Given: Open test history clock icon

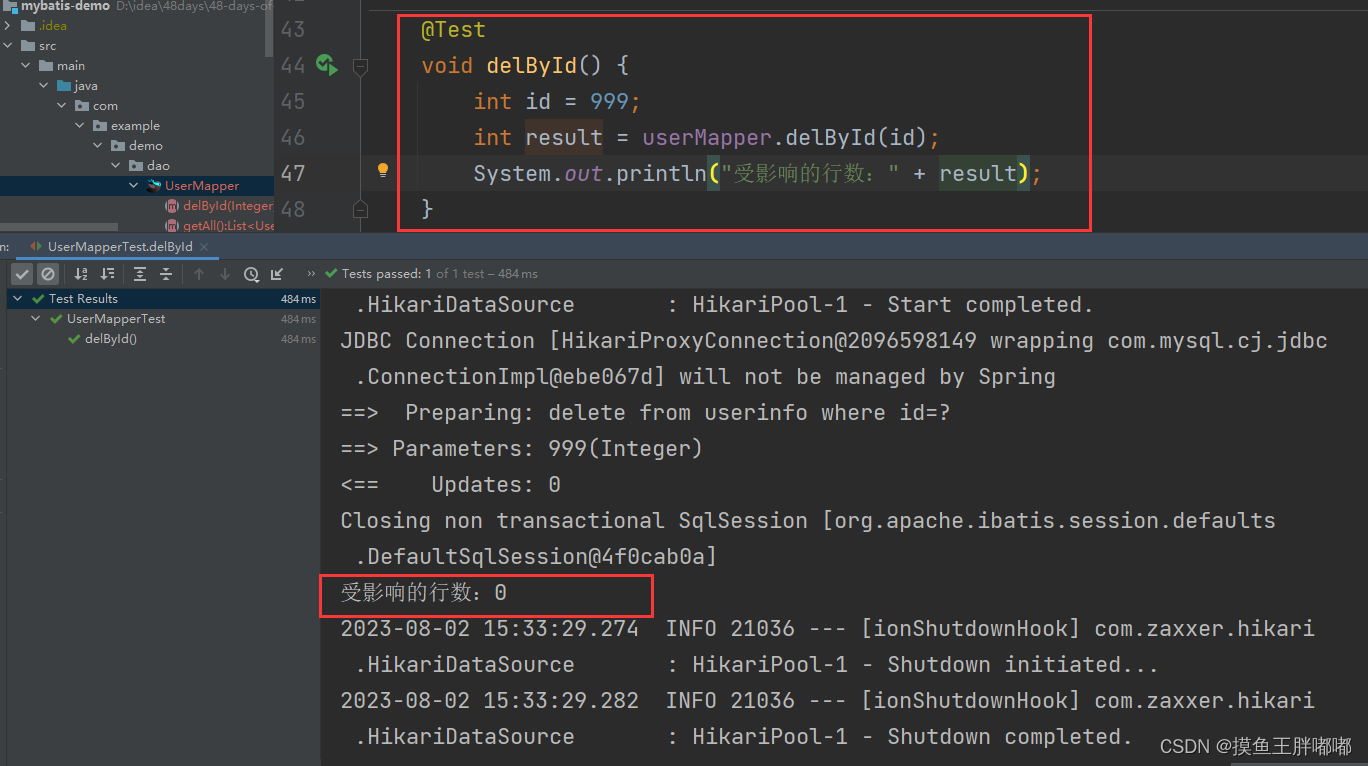Looking at the screenshot, I should click(x=251, y=274).
